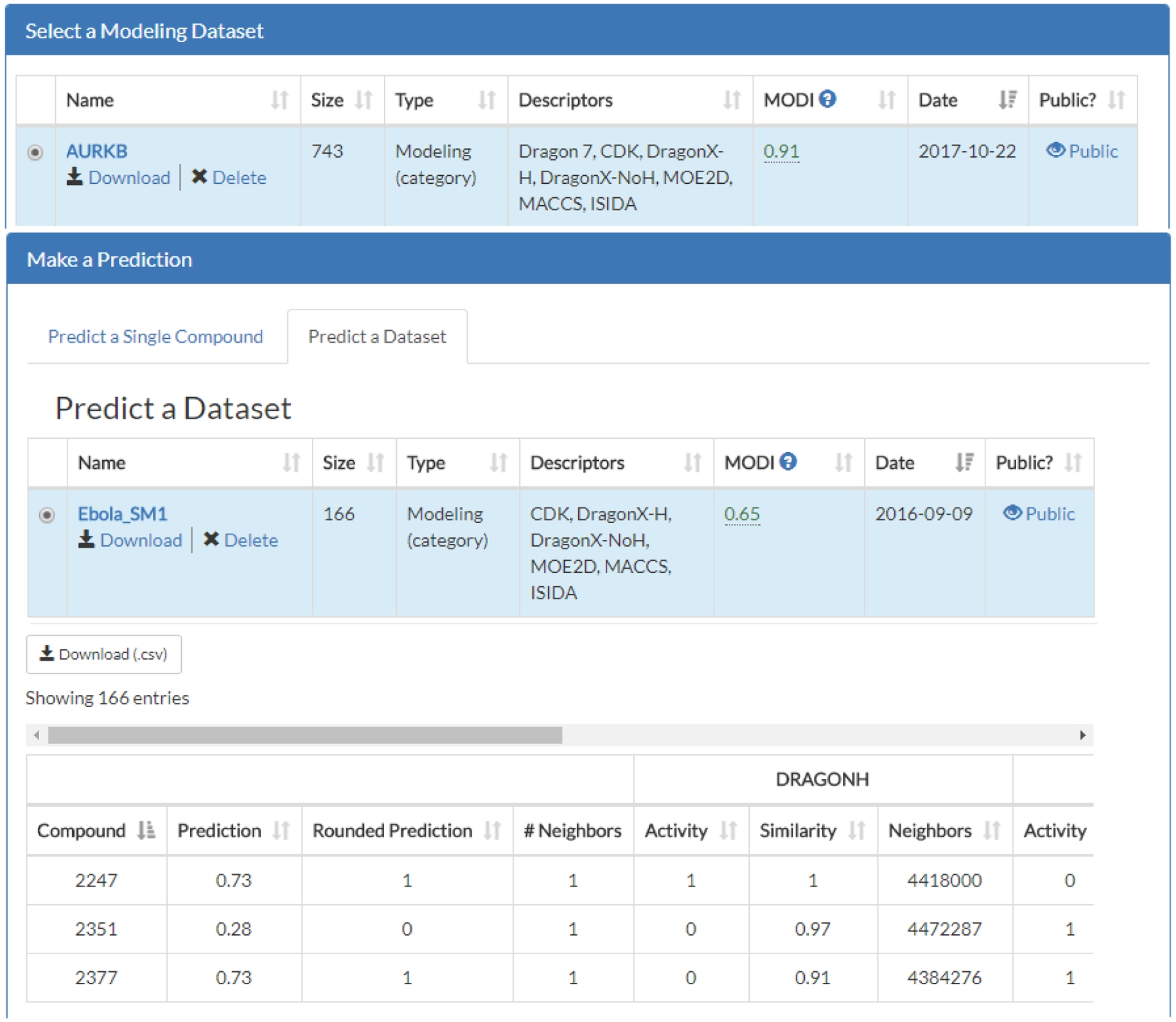Sort results by DRAGONH Activity icon

click(x=728, y=831)
